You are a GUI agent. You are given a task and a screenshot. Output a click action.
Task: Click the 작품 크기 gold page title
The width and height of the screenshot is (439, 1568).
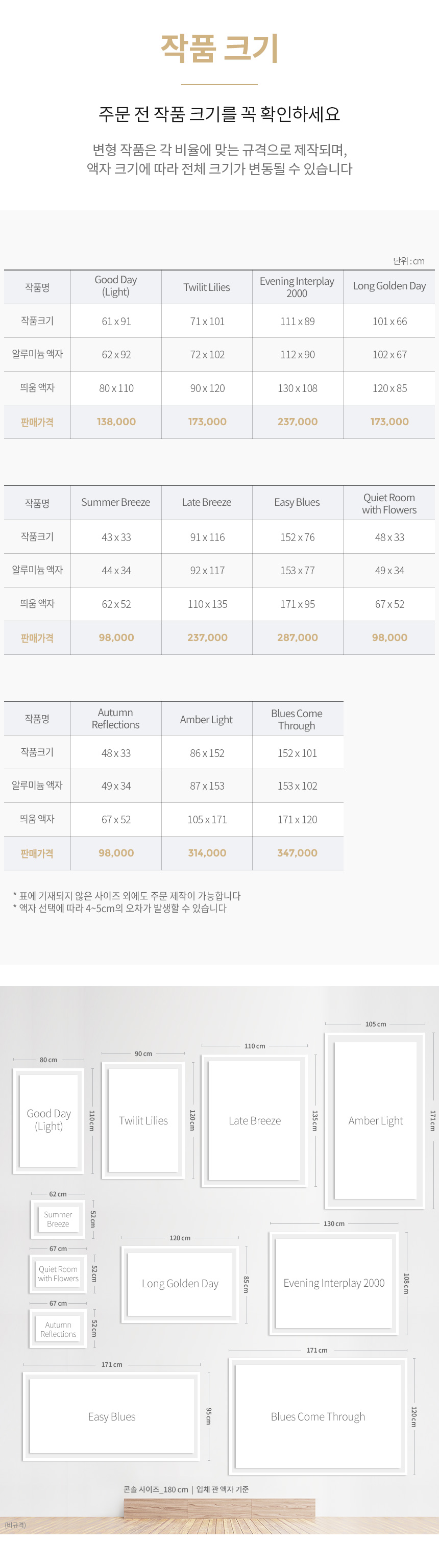220,48
